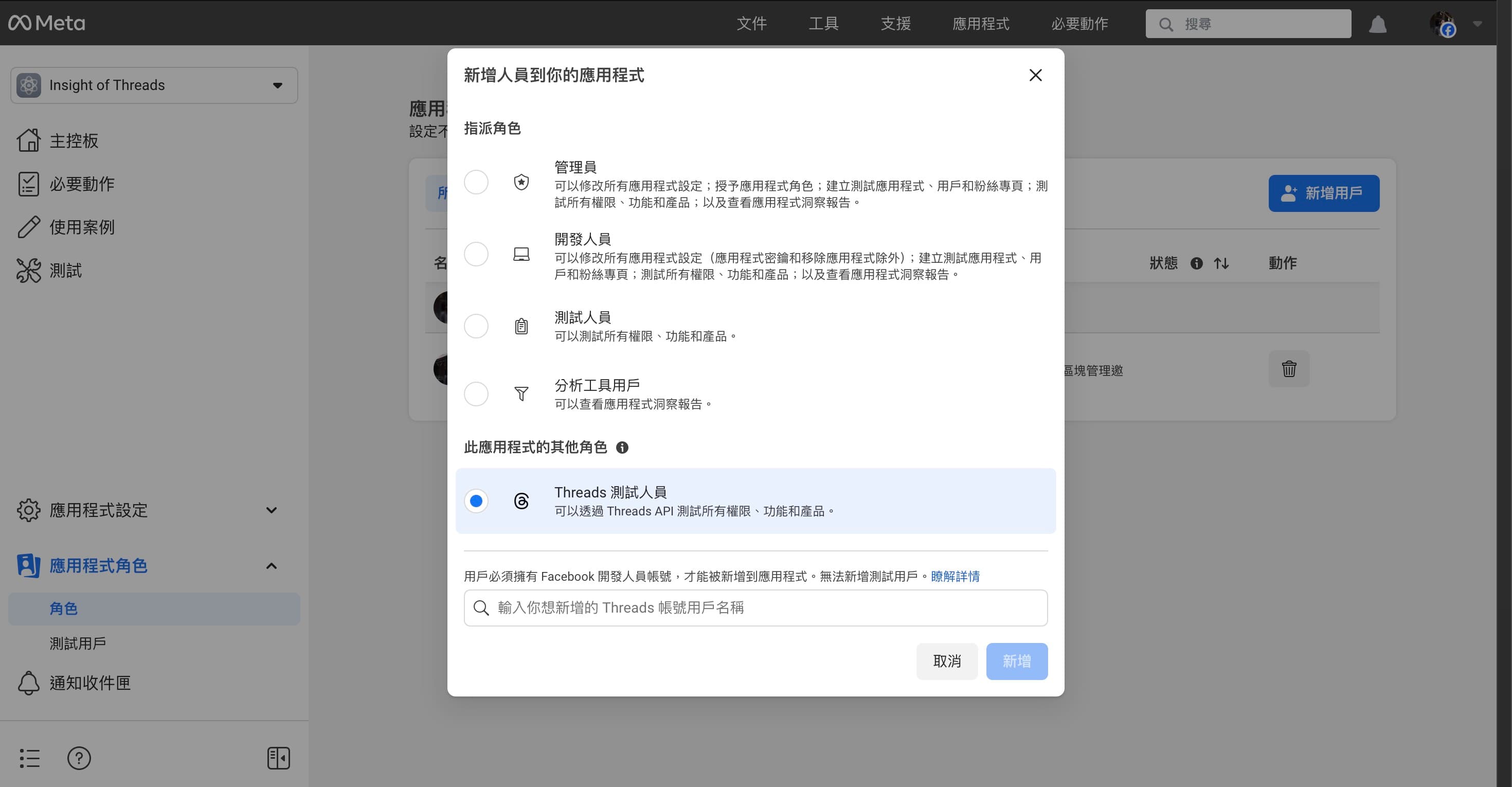Click the notifications bell icon
Image resolution: width=1512 pixels, height=787 pixels.
click(1379, 24)
